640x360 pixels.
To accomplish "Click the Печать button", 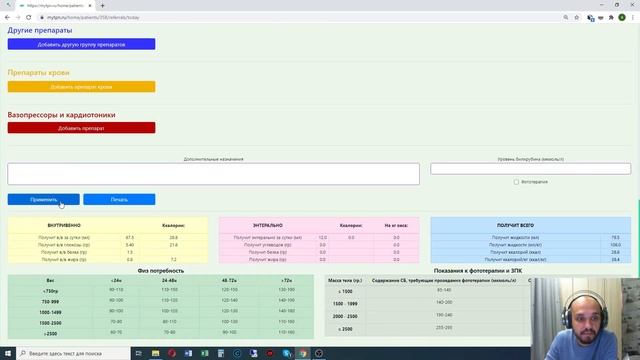I will (119, 200).
